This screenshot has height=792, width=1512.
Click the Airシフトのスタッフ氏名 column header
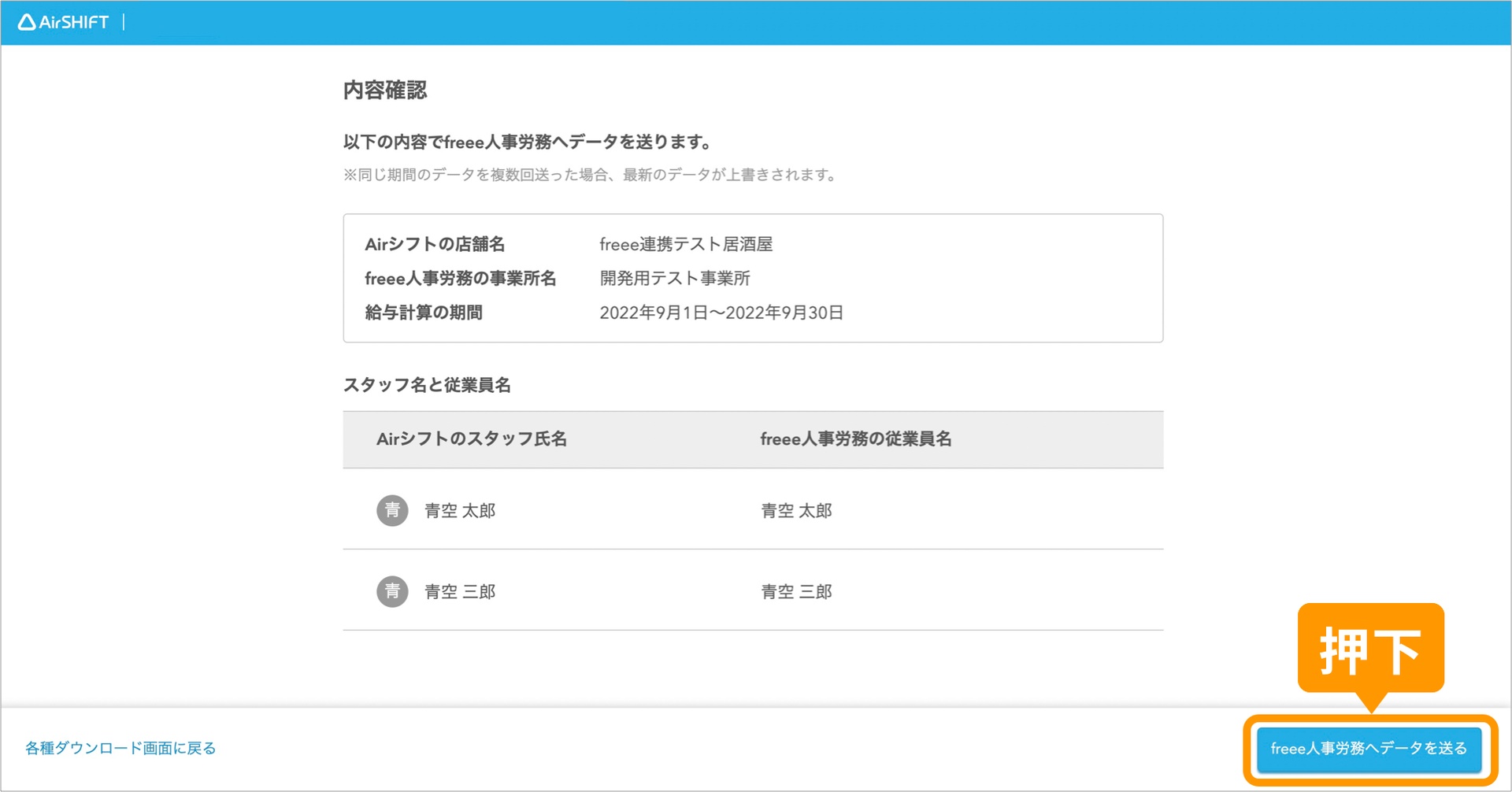click(472, 439)
